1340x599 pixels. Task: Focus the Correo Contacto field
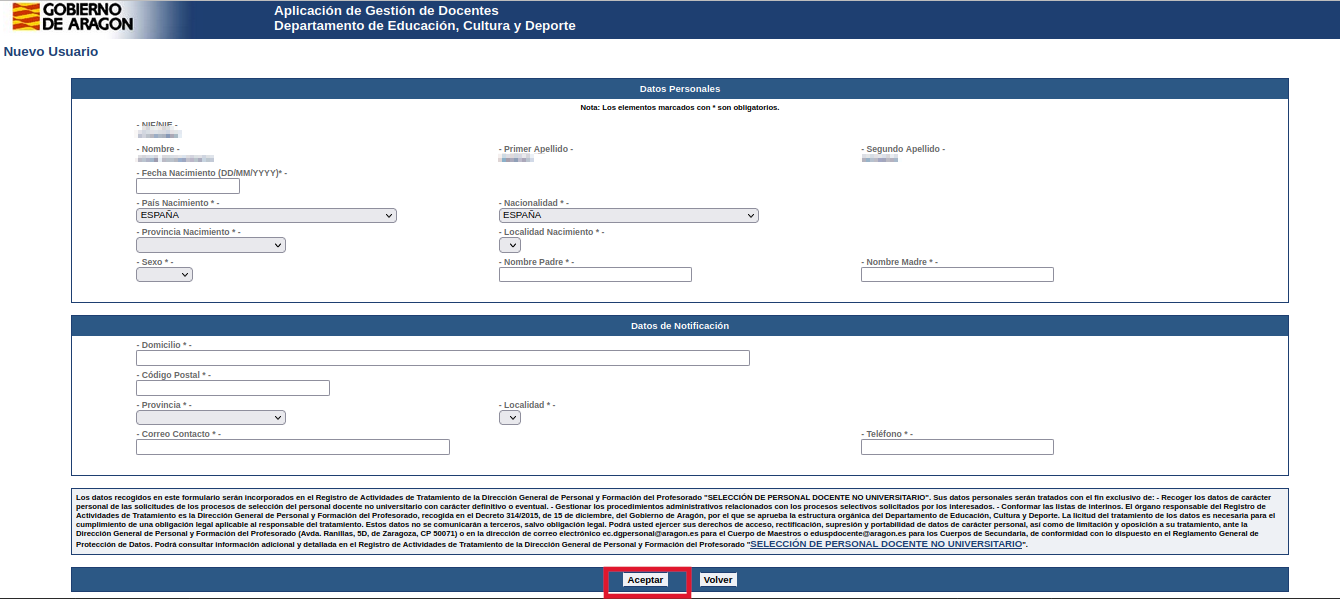293,447
